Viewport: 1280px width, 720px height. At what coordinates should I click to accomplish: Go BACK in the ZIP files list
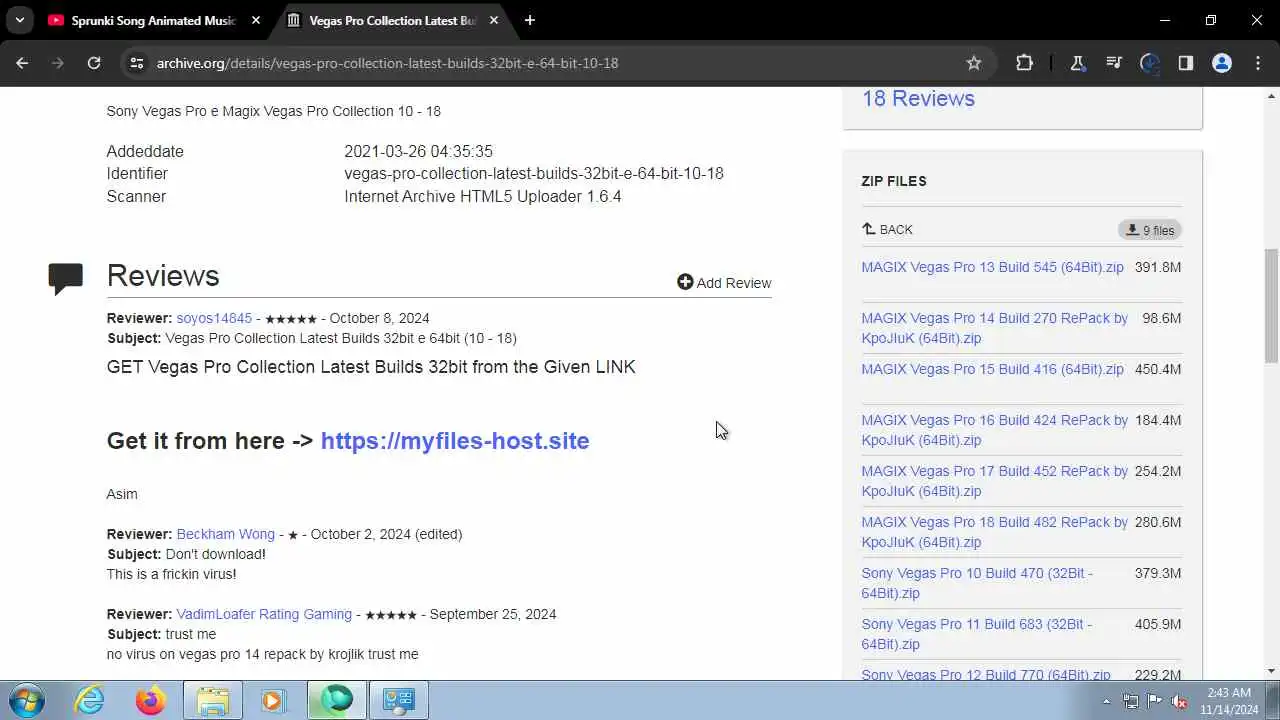(x=887, y=229)
